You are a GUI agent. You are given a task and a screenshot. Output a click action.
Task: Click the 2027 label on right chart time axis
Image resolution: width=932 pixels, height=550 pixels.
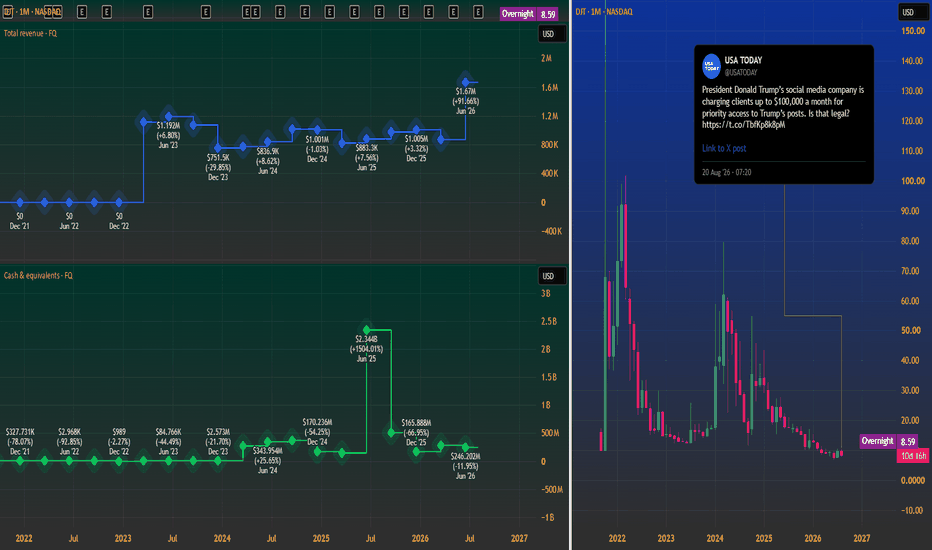pos(861,538)
